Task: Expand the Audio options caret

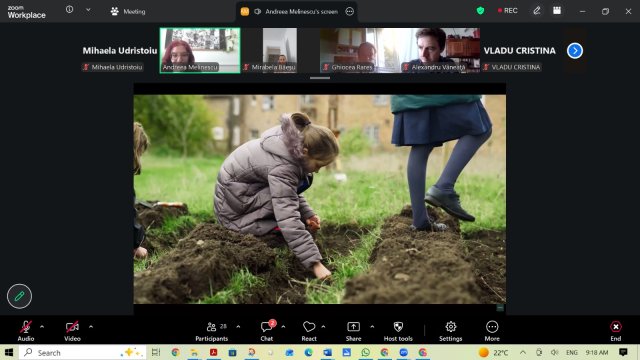Action: click(x=42, y=327)
